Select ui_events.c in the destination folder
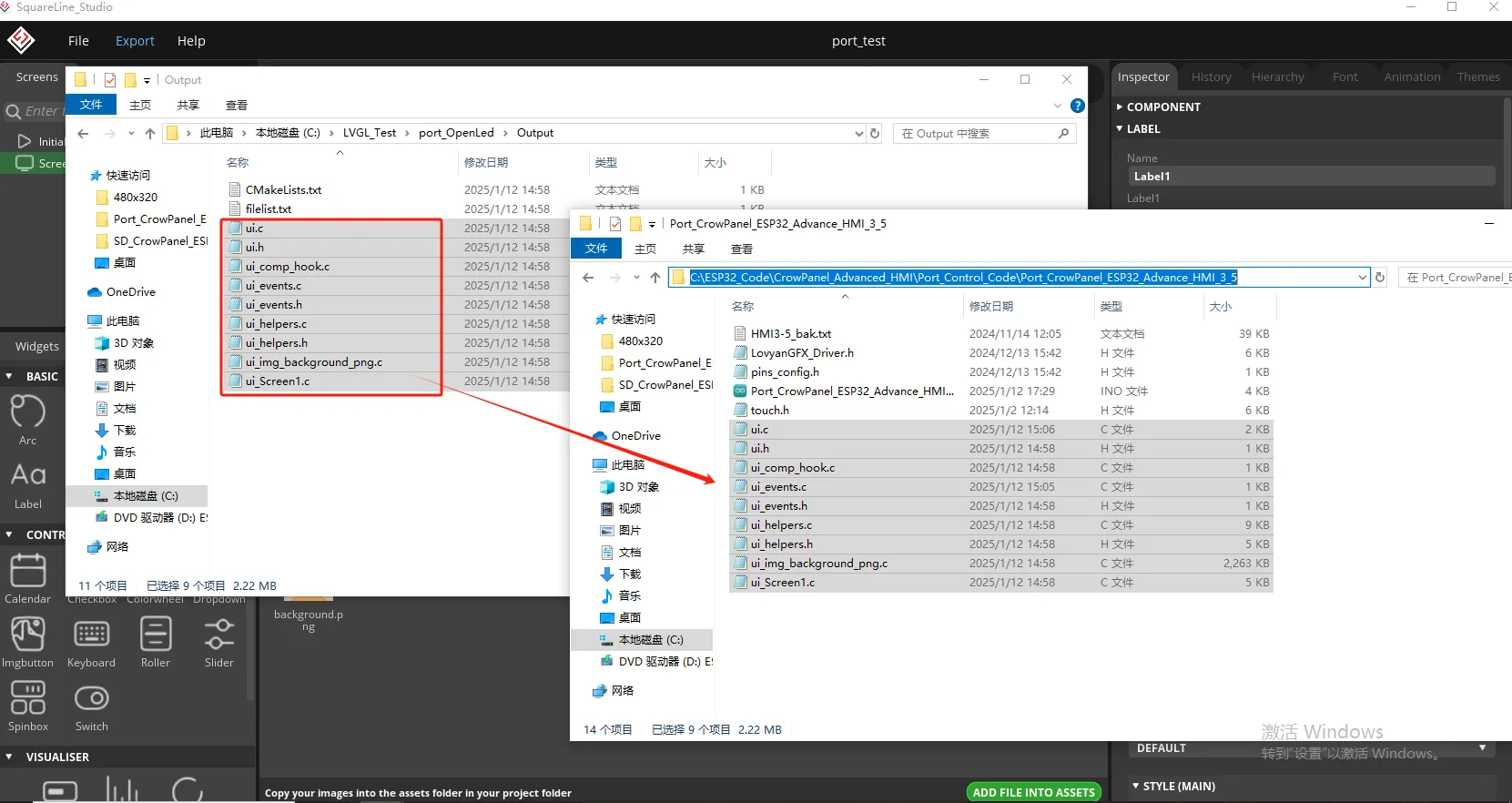 coord(778,487)
